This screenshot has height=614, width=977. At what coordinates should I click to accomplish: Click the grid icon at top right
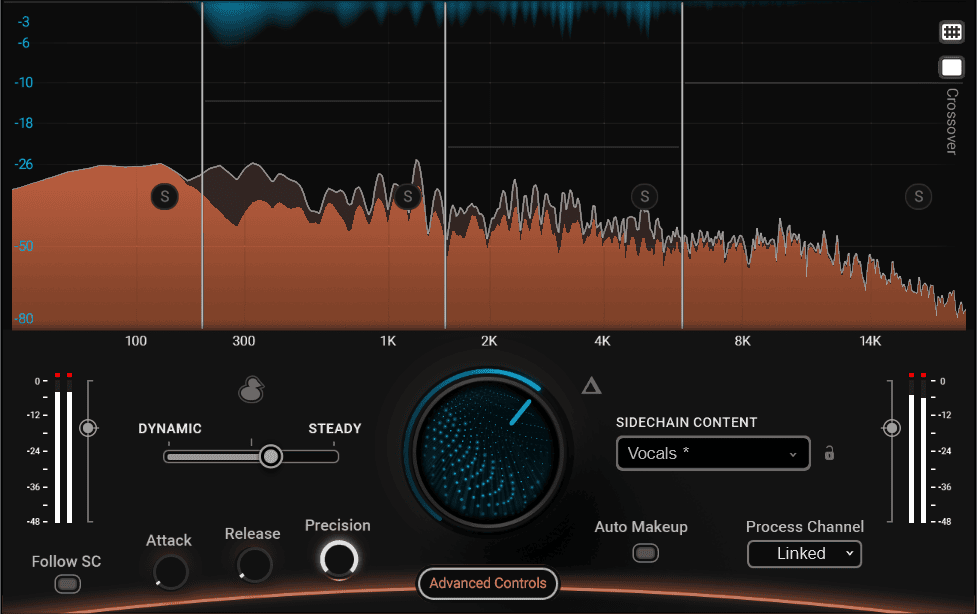tap(951, 32)
